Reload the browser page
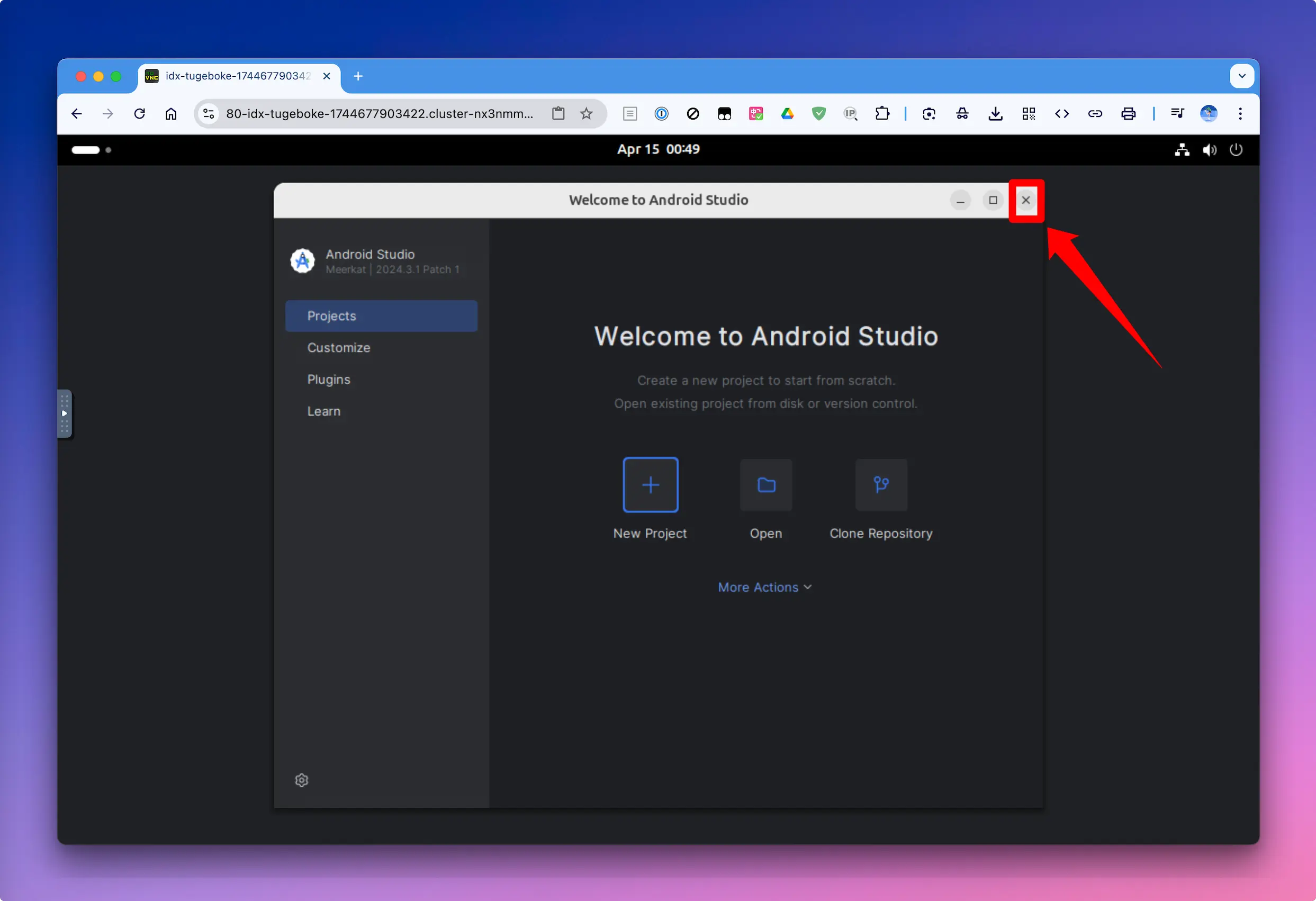Viewport: 1316px width, 901px height. click(x=139, y=114)
